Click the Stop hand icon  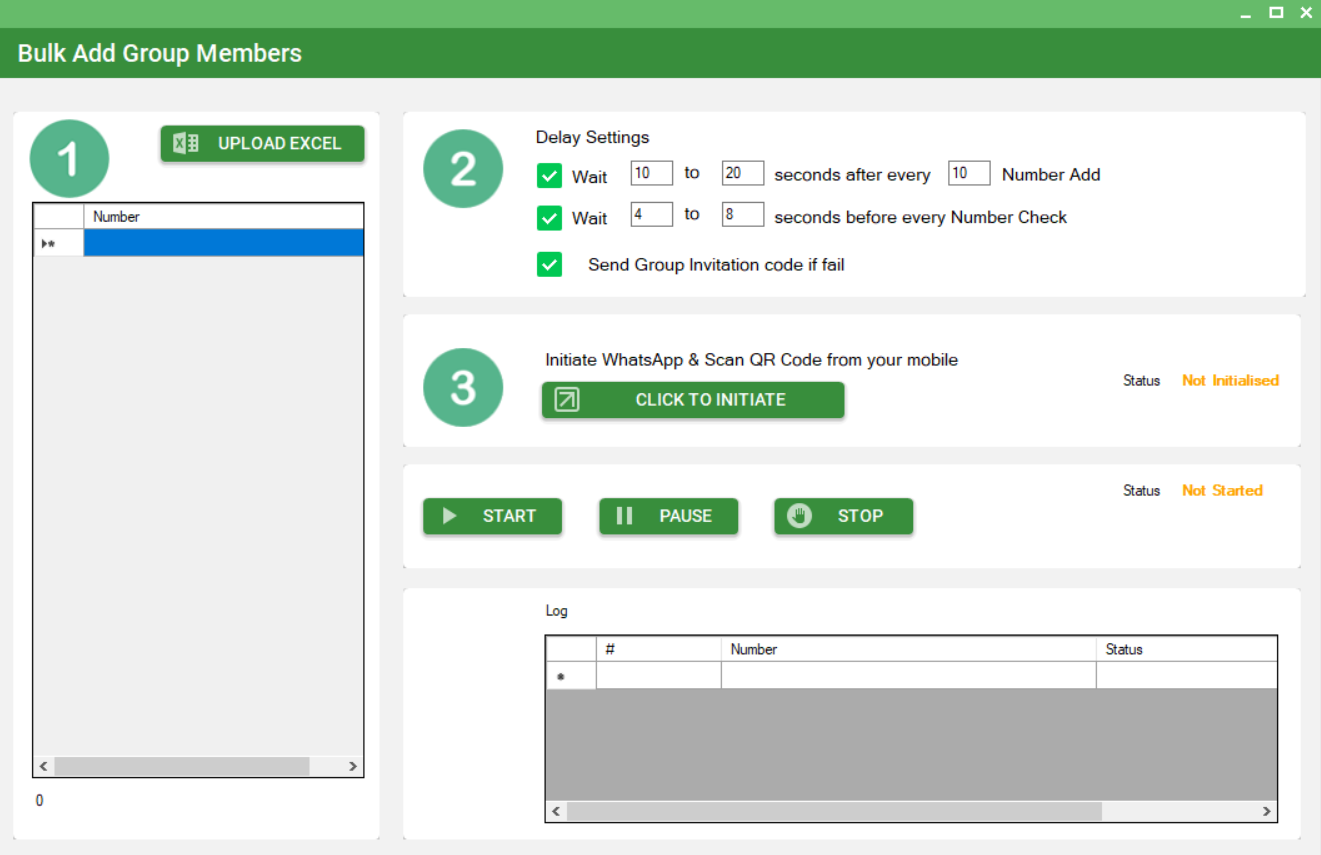pos(800,516)
